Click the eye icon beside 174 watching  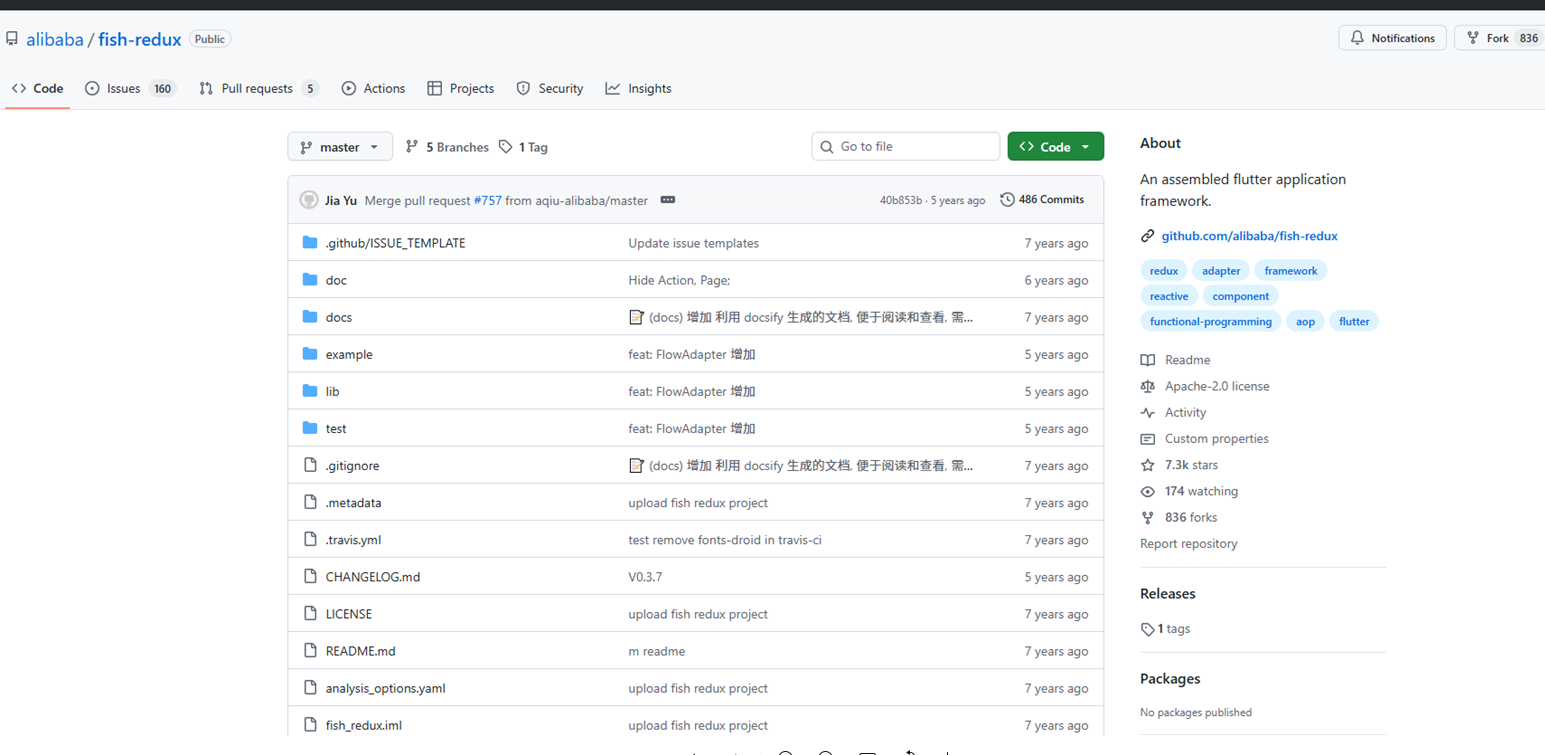(1148, 491)
